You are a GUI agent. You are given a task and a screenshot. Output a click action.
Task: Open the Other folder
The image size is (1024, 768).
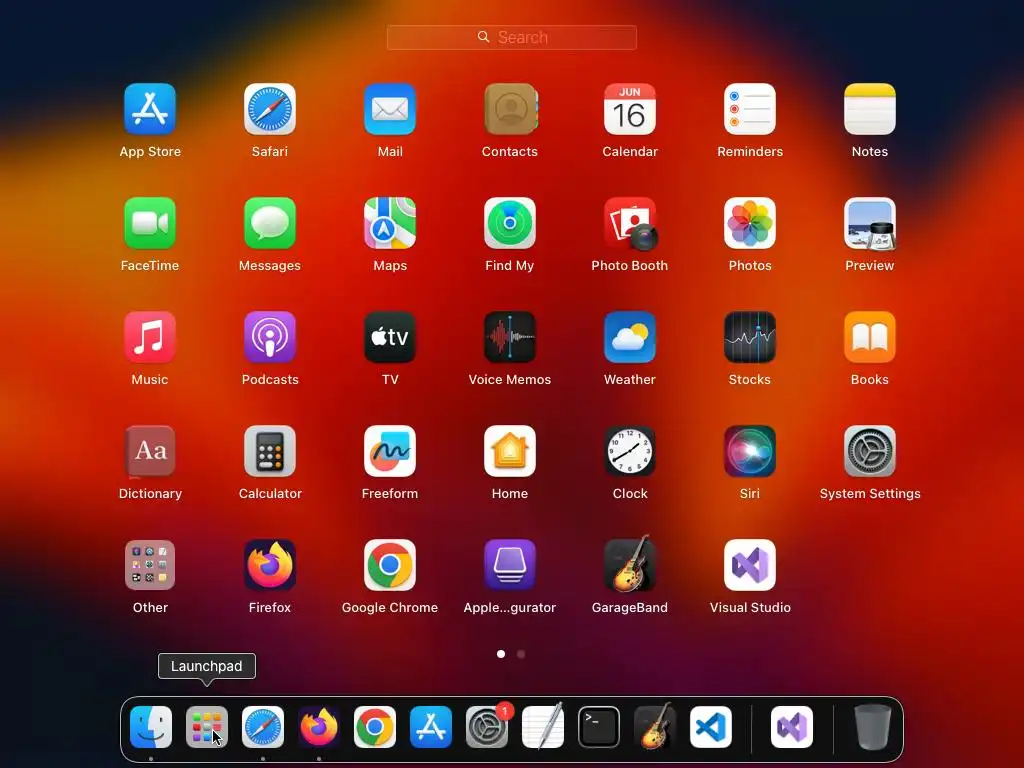(150, 565)
